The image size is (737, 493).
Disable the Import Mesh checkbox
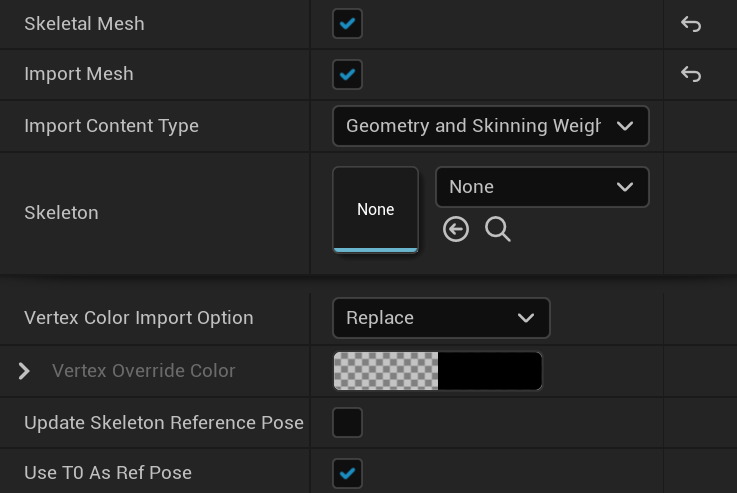[x=347, y=74]
